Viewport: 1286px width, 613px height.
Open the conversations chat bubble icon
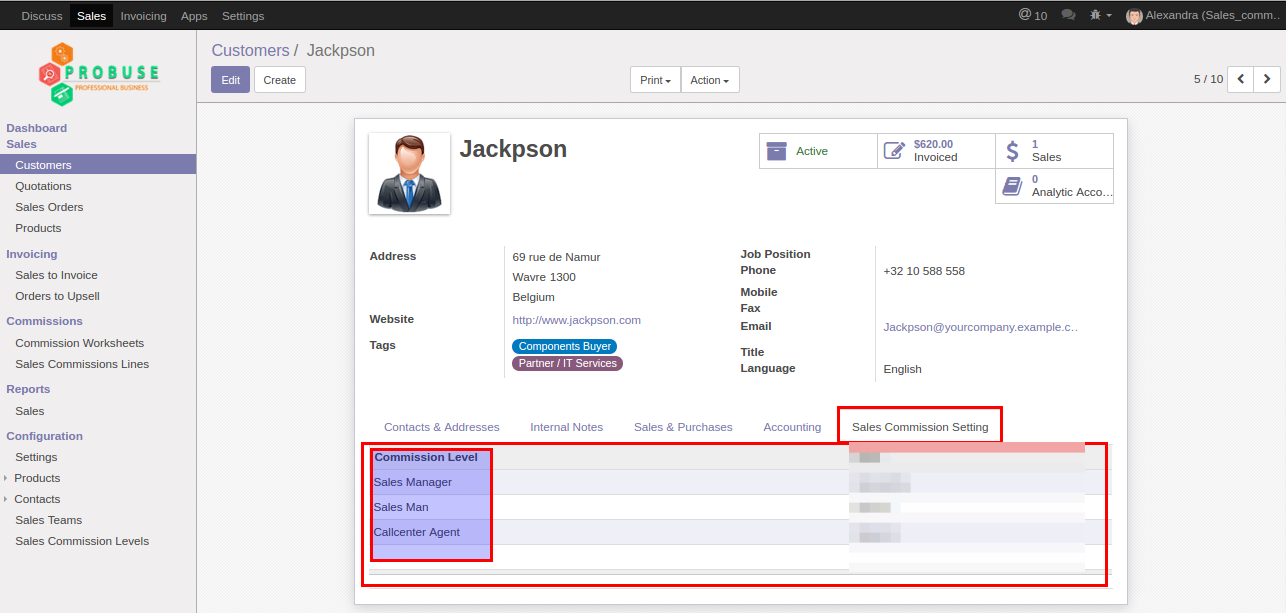[1068, 15]
